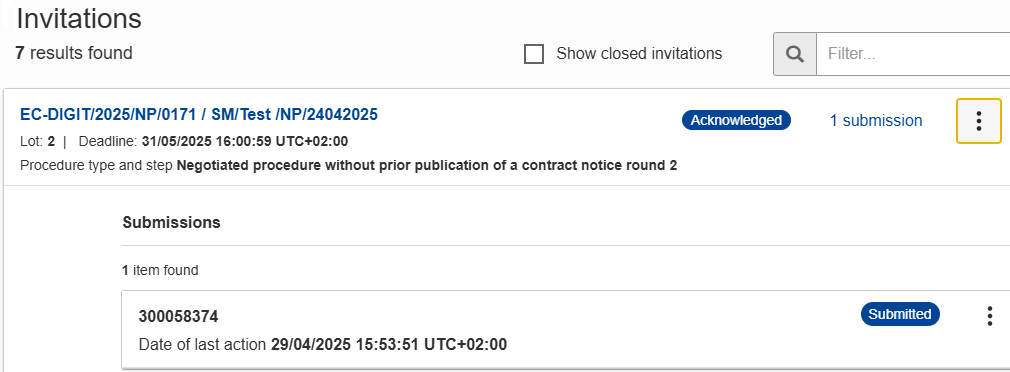1010x372 pixels.
Task: Click the '1 item found' count
Action: click(x=160, y=270)
